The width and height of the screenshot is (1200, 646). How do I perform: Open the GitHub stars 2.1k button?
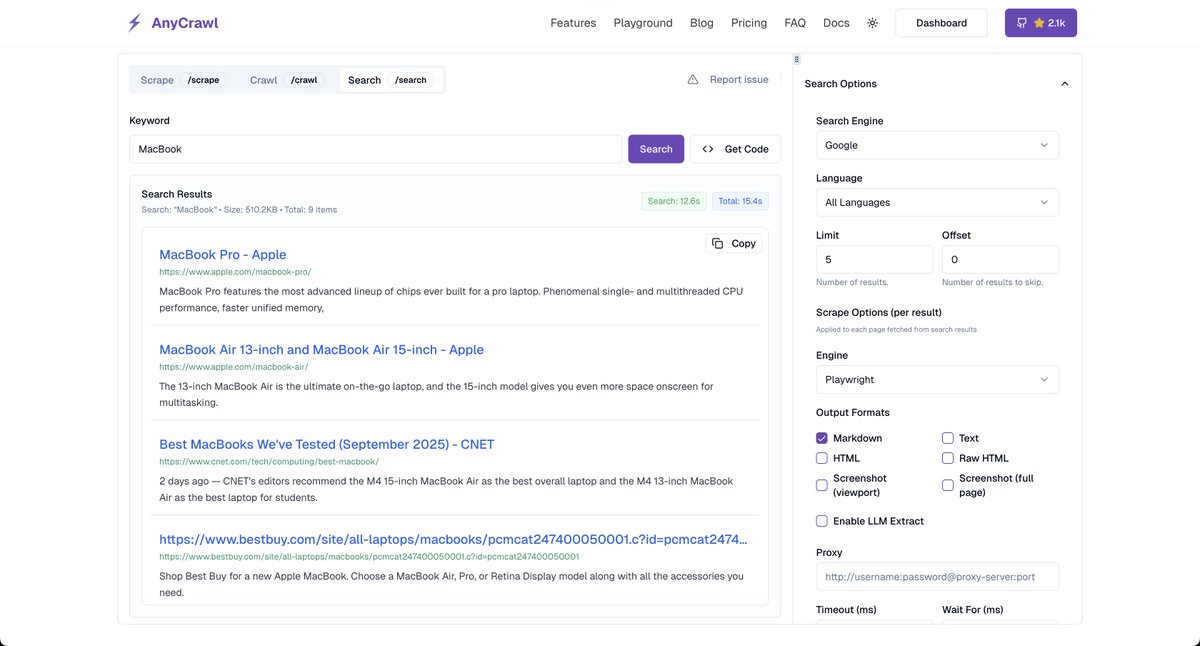pos(1041,23)
